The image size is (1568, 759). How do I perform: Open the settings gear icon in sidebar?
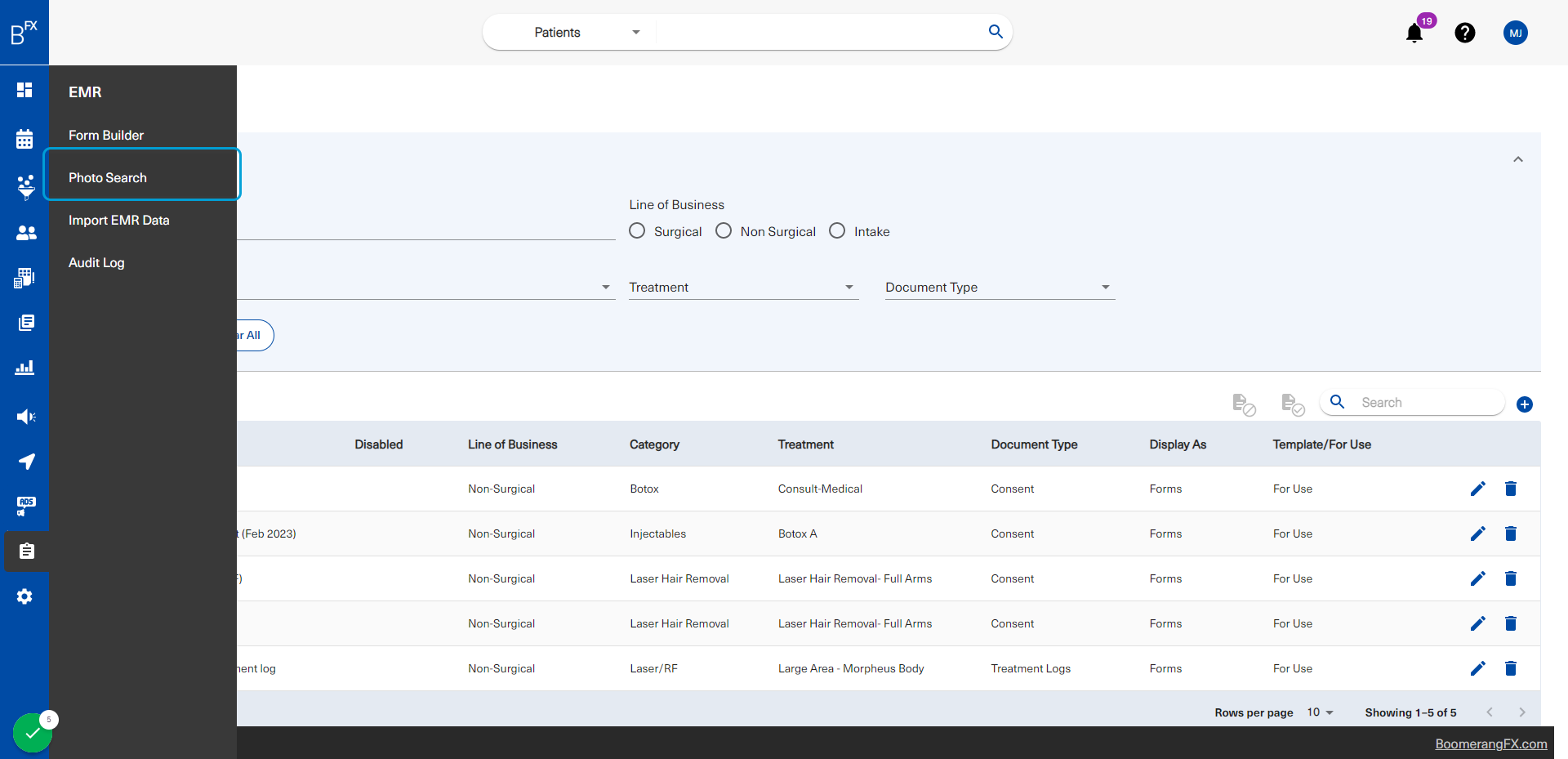pyautogui.click(x=24, y=596)
